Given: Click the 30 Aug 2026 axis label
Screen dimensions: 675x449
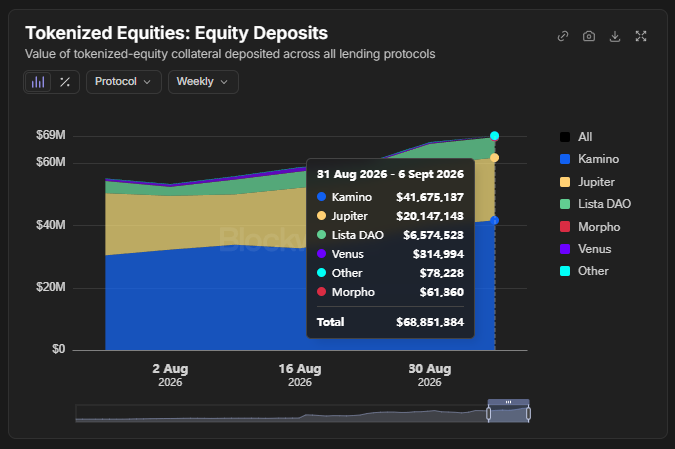Looking at the screenshot, I should pyautogui.click(x=430, y=375).
